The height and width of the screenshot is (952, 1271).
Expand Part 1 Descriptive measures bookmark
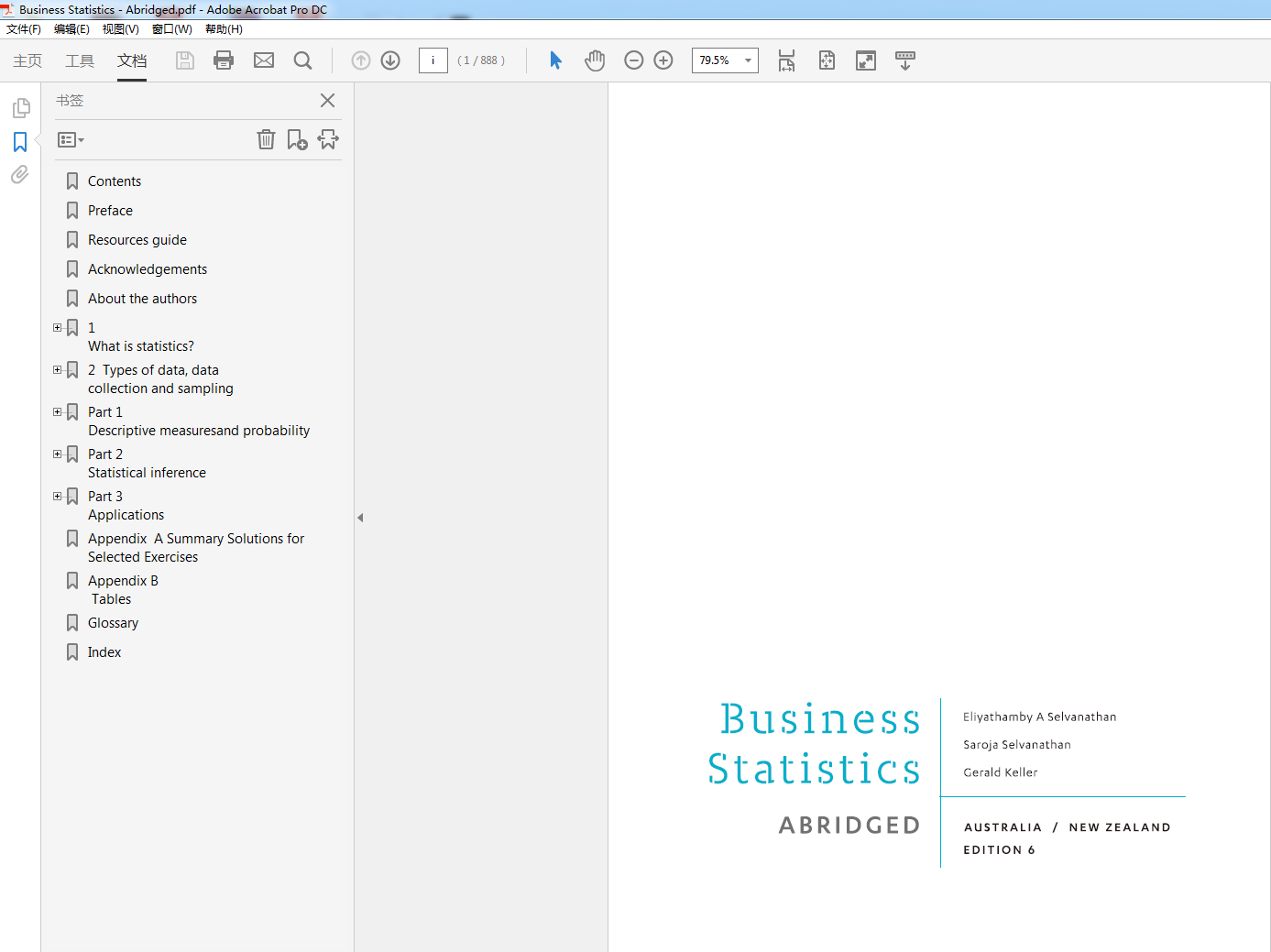tap(58, 411)
